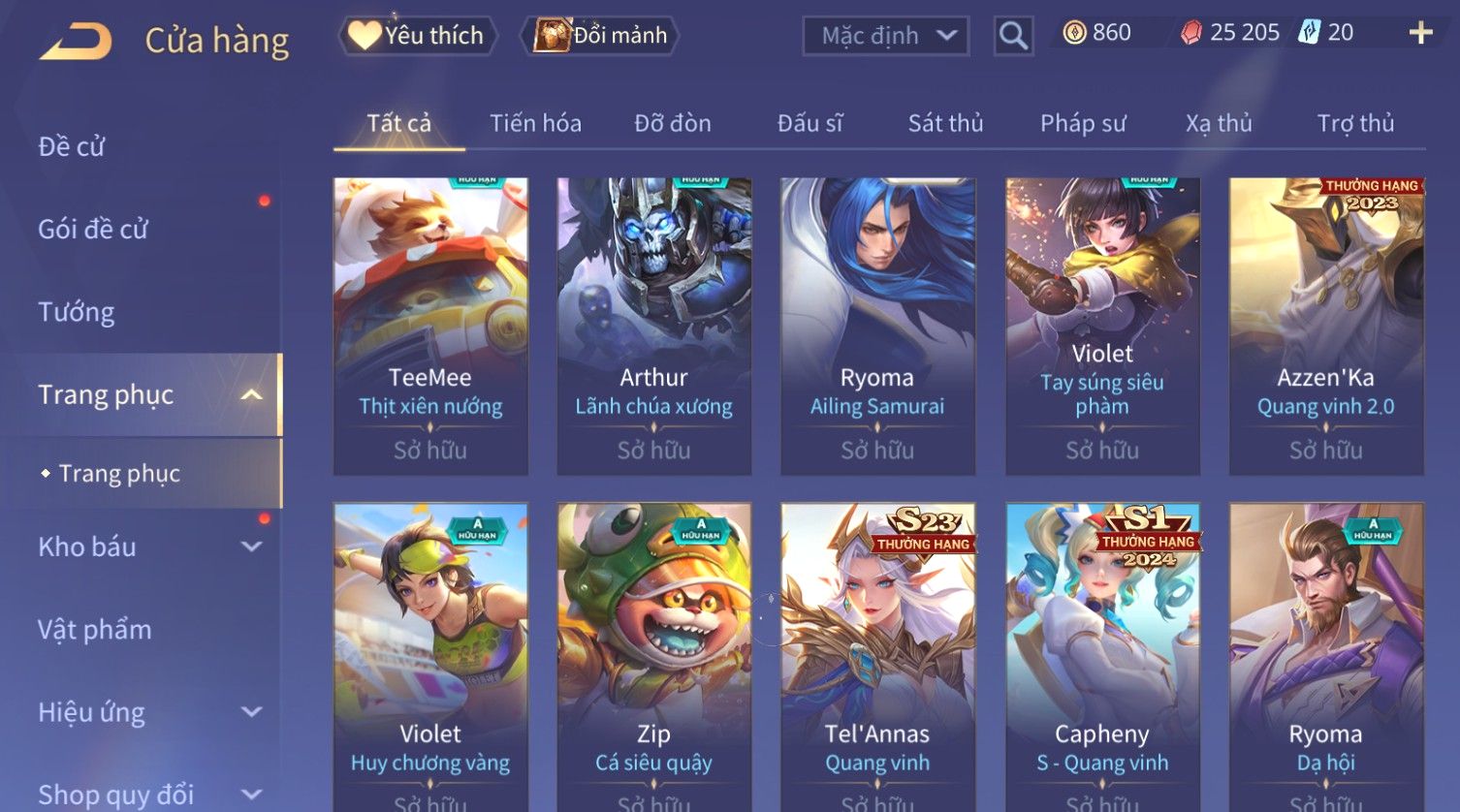Open Đổi mảnh fragment exchange chest
The width and height of the screenshot is (1460, 812).
[x=600, y=36]
